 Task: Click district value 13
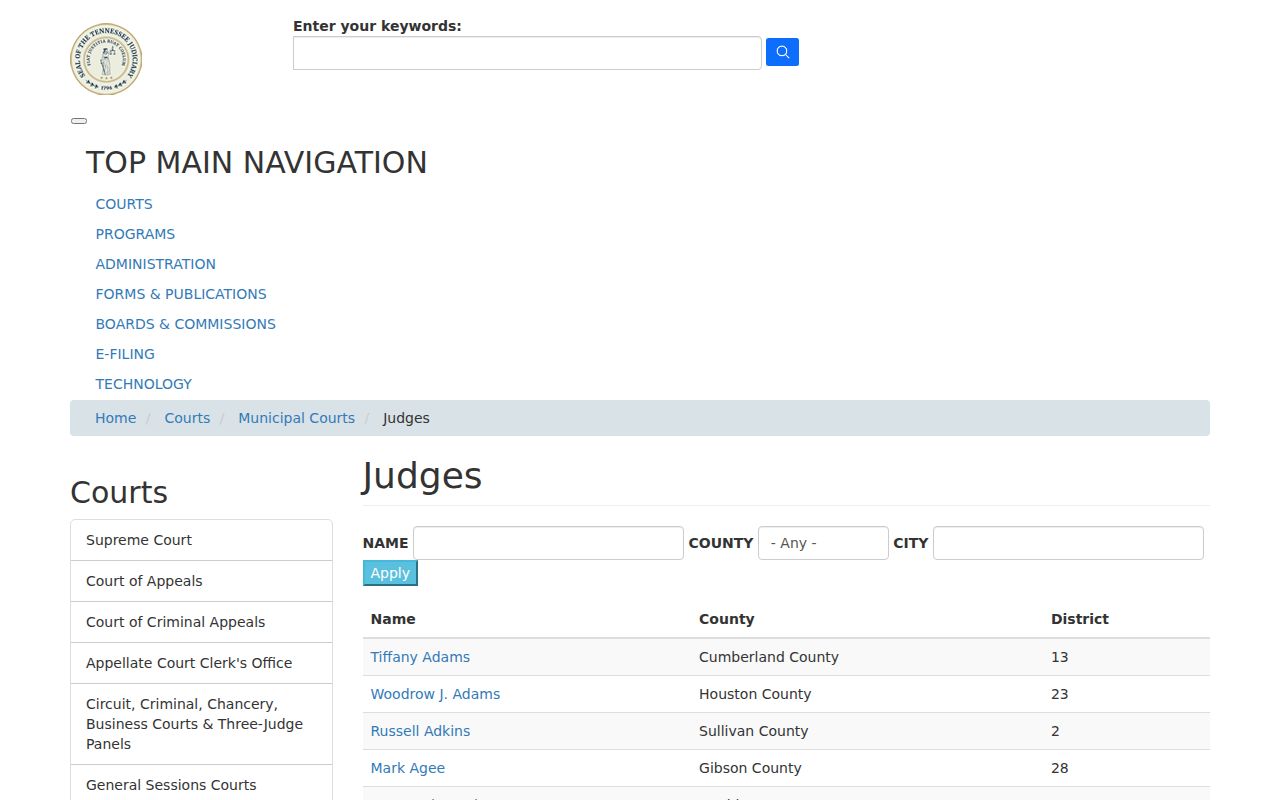pyautogui.click(x=1060, y=657)
